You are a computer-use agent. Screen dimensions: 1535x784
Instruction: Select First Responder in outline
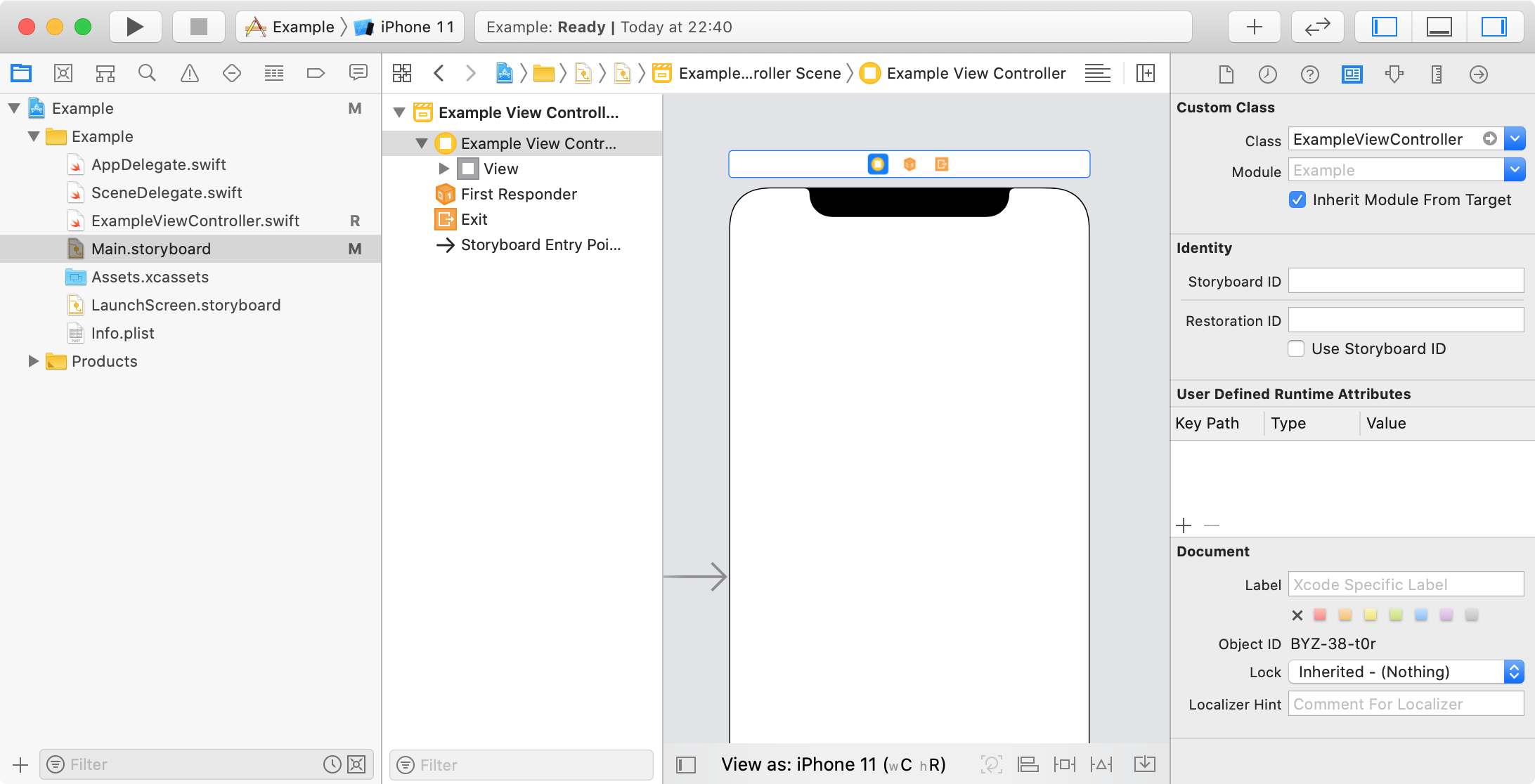[x=519, y=194]
